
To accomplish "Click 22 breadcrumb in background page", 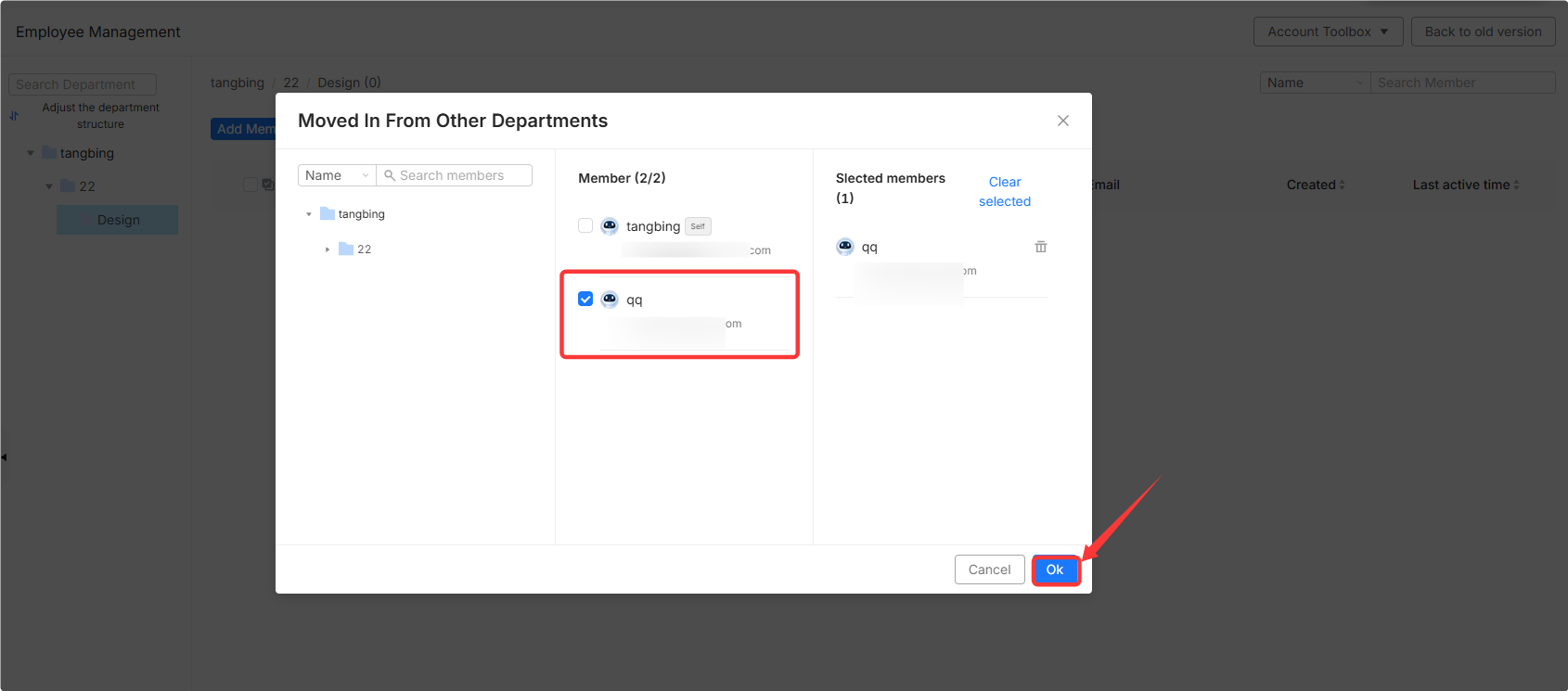I will pos(291,83).
